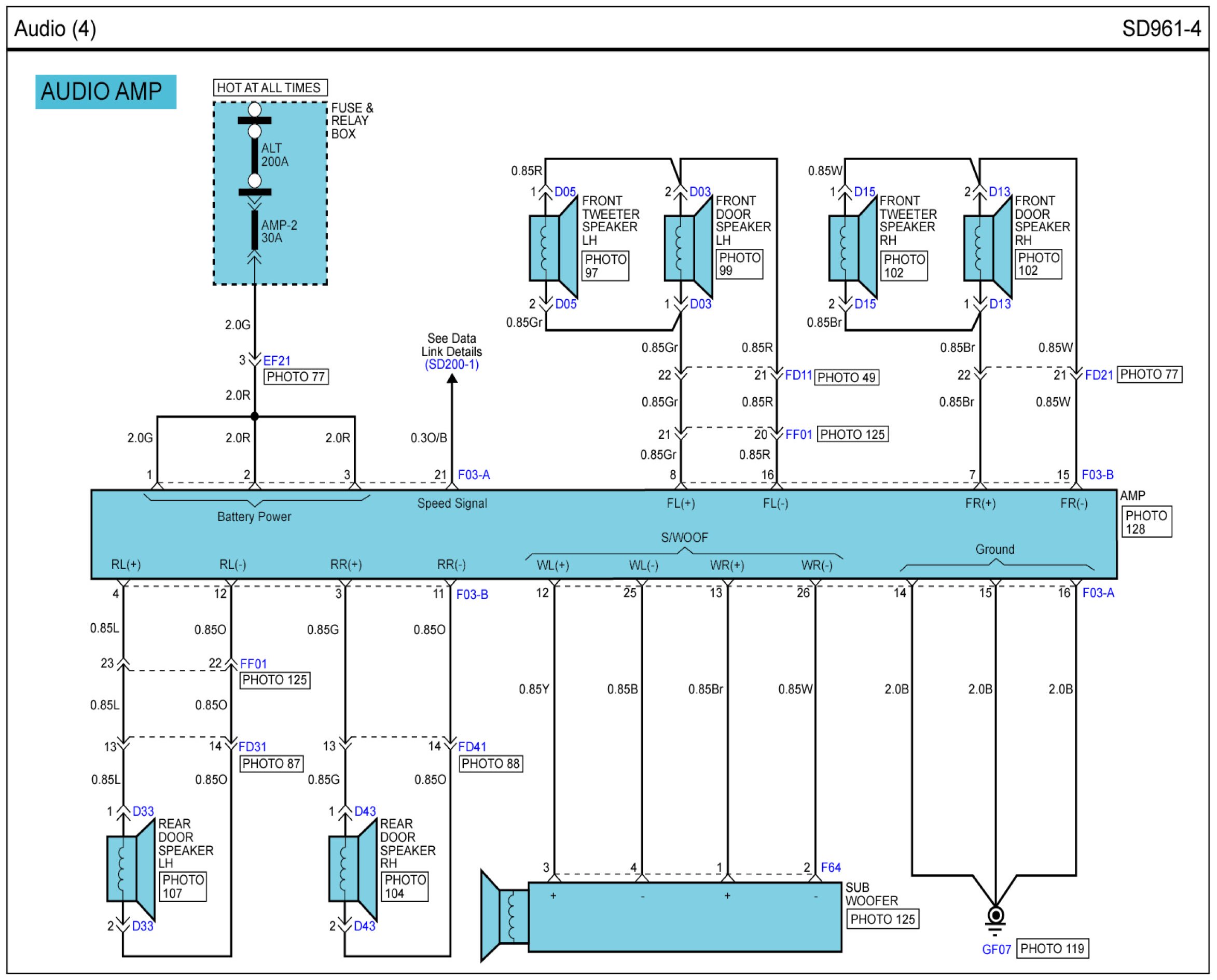Click the FD11 connector label

pyautogui.click(x=798, y=375)
